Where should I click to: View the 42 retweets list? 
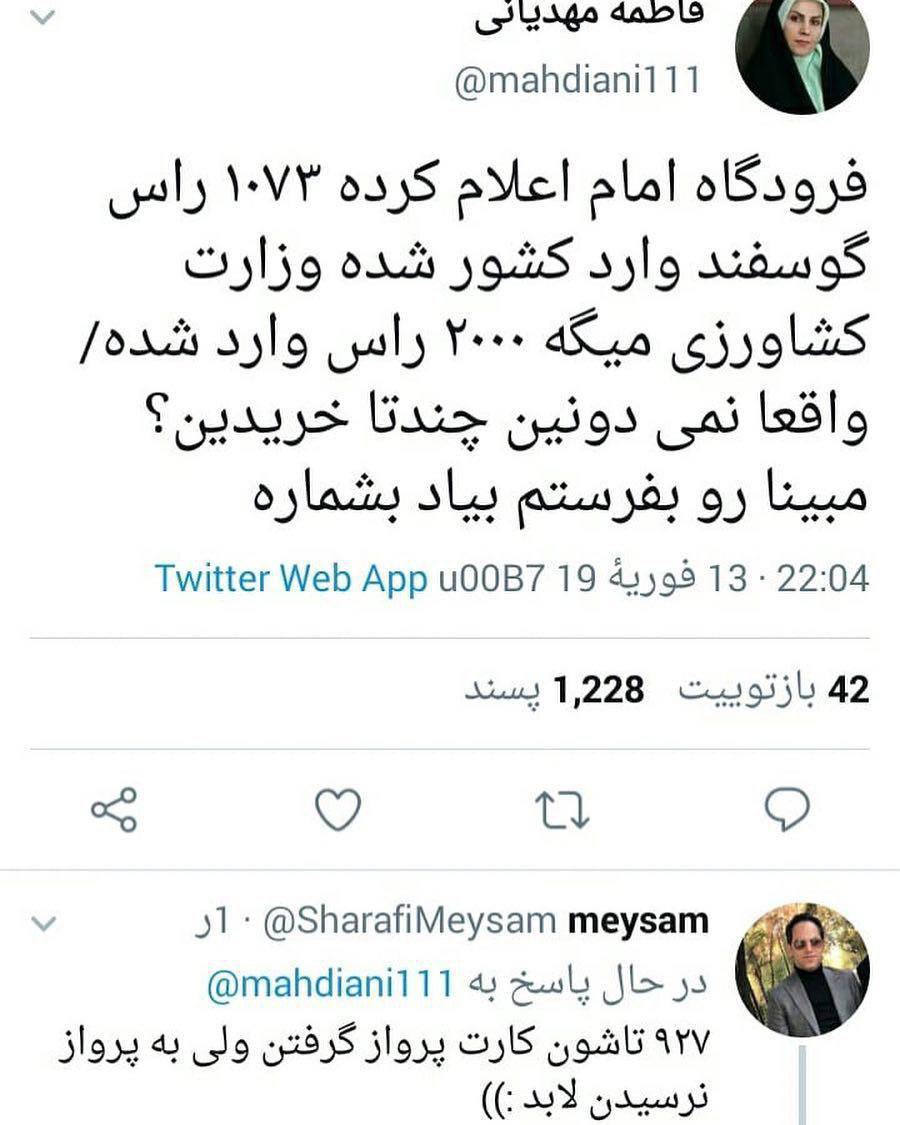(x=774, y=689)
